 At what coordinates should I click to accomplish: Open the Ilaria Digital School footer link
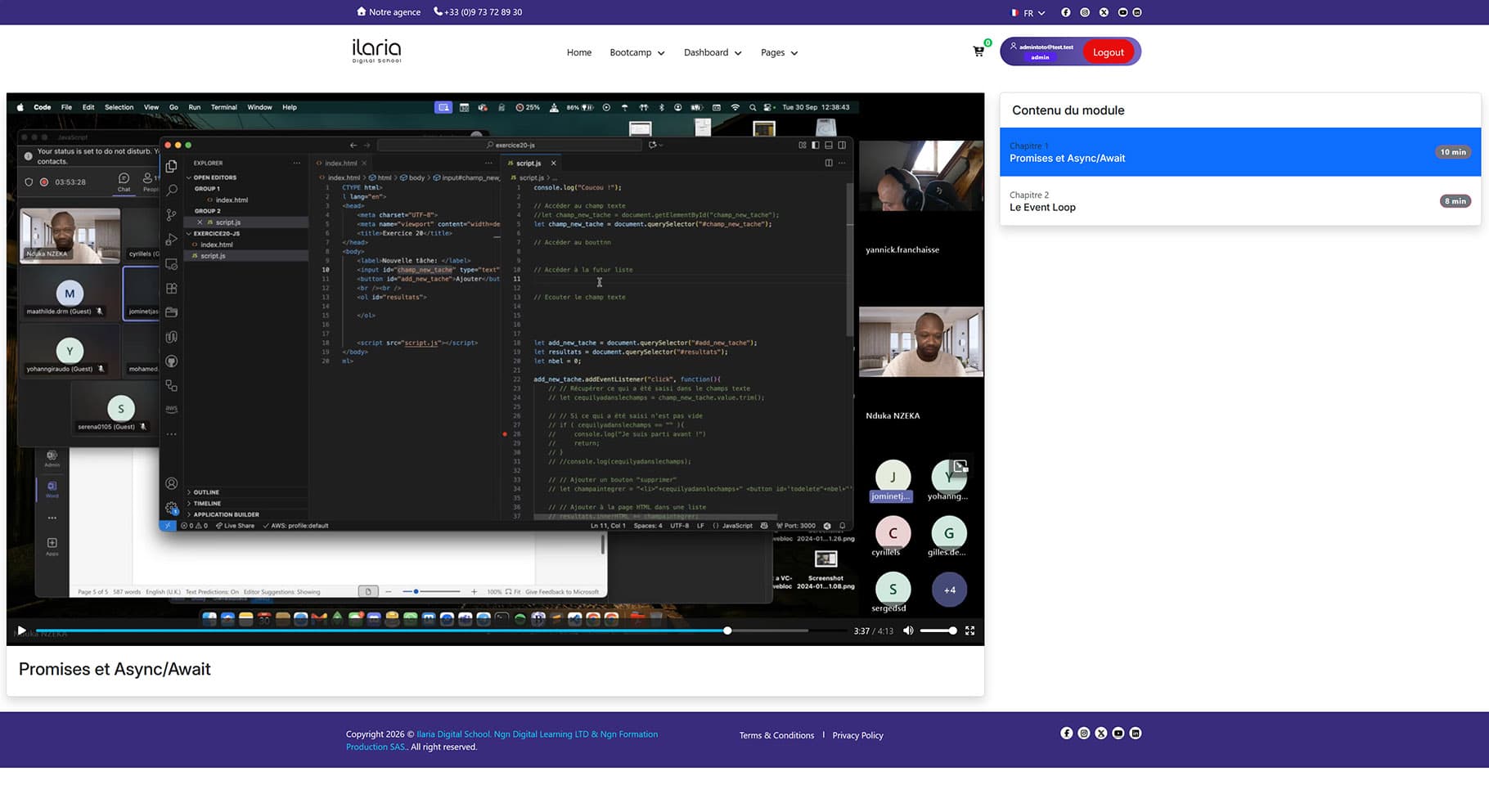coord(453,734)
